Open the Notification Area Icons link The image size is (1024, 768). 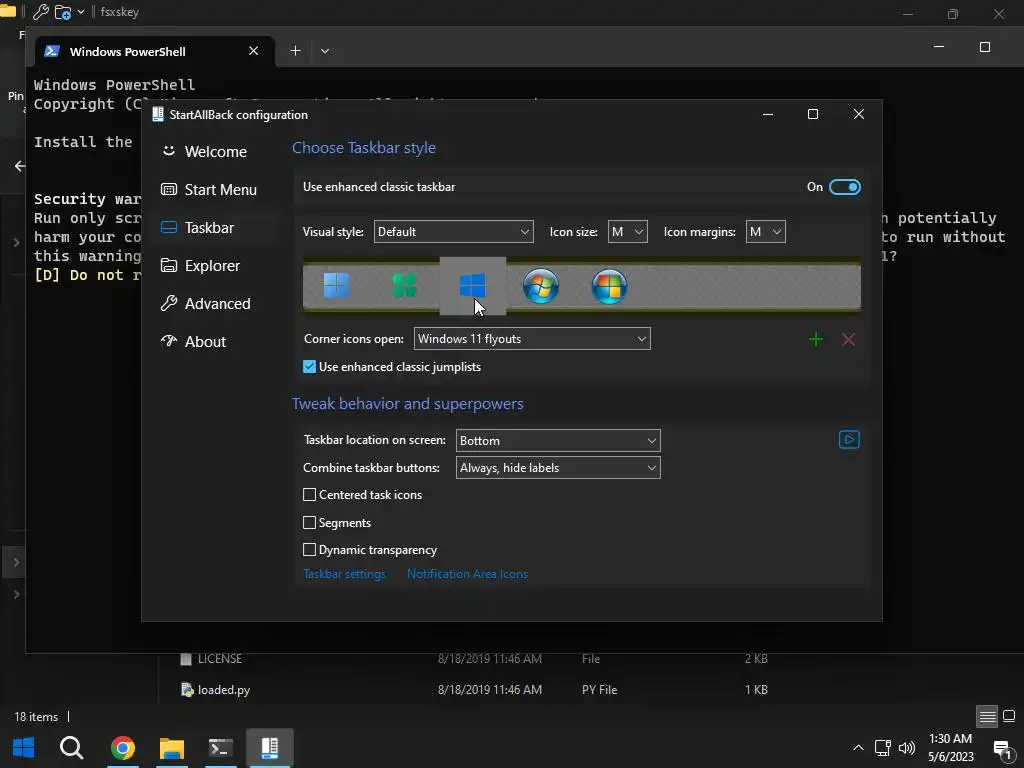coord(468,574)
